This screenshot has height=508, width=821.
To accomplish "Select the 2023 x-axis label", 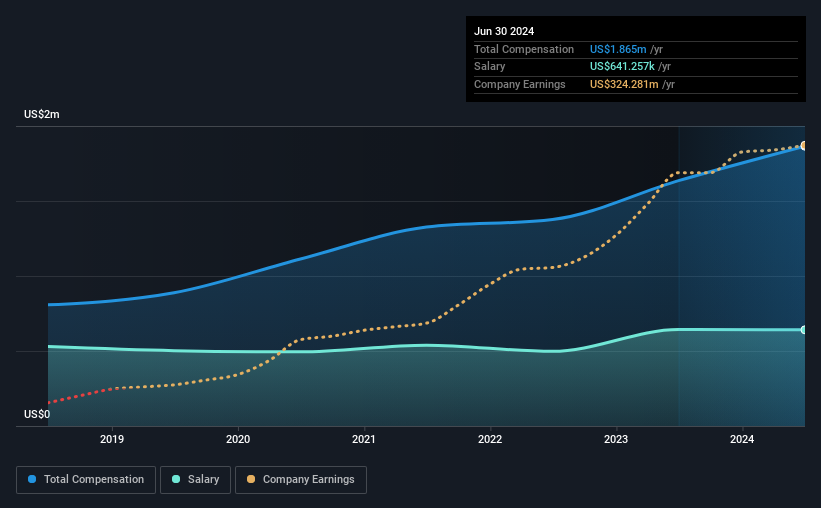I will [x=616, y=439].
